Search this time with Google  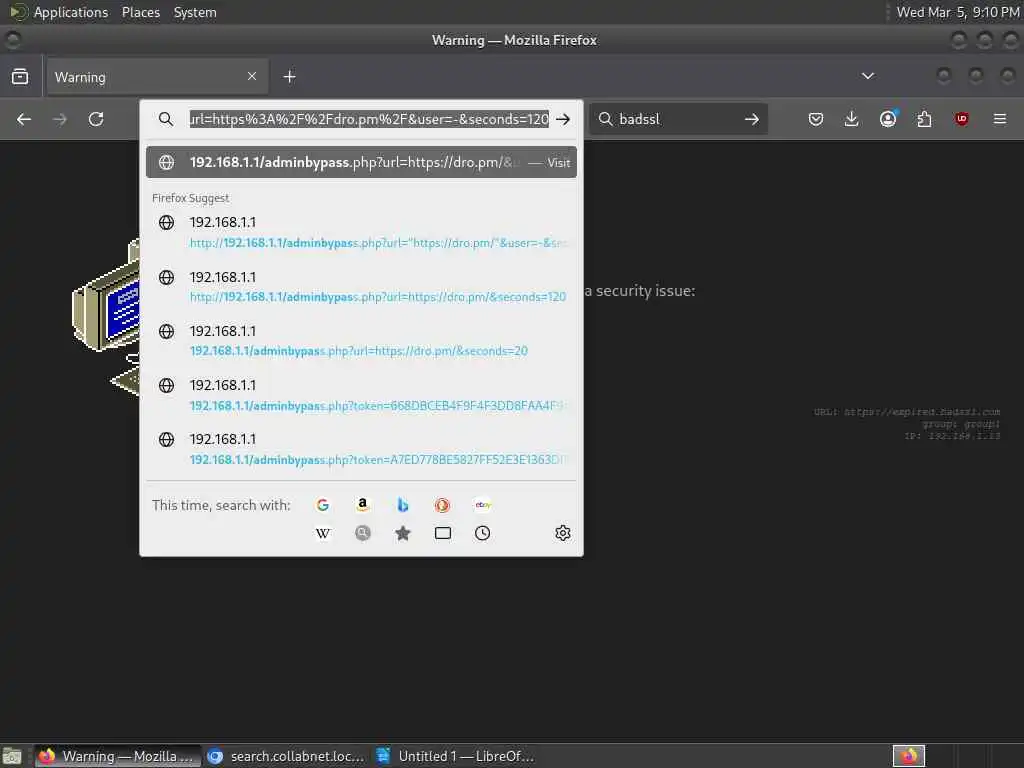tap(323, 505)
